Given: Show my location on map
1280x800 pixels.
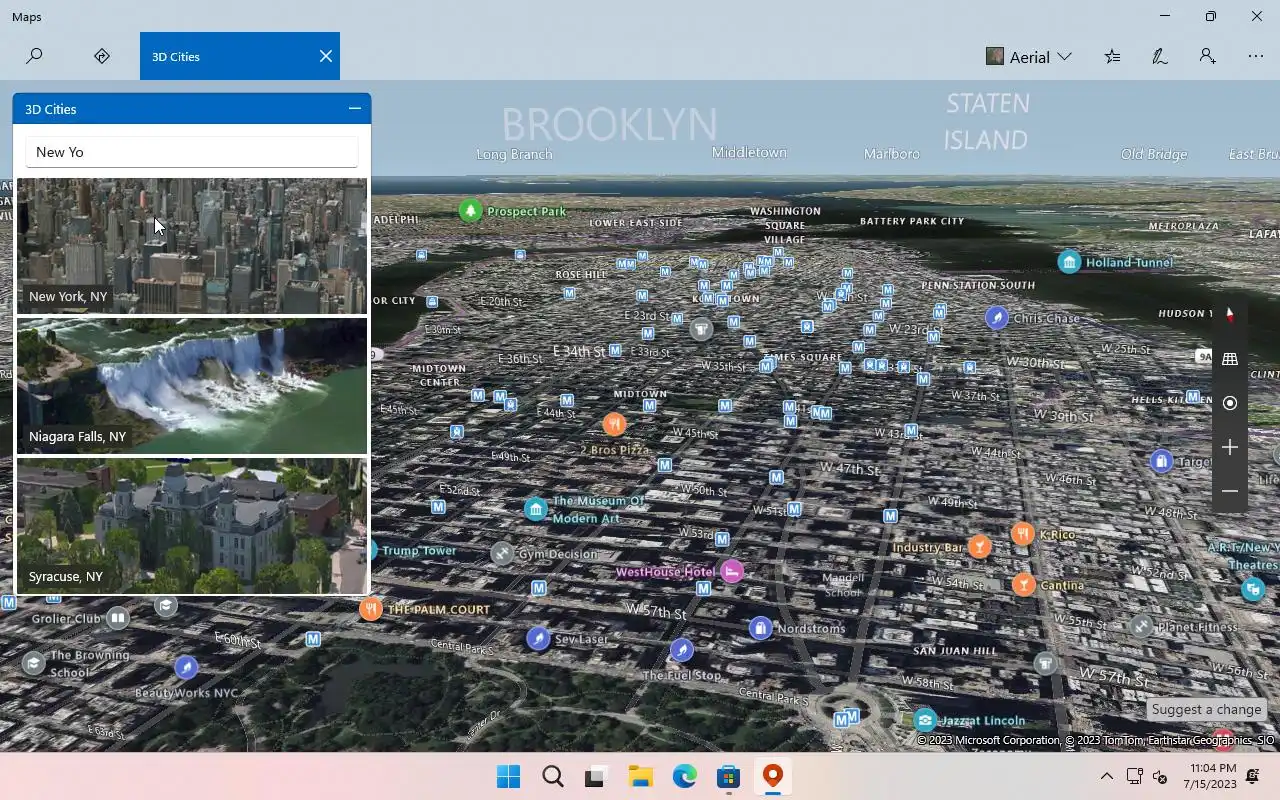Looking at the screenshot, I should tap(1230, 403).
